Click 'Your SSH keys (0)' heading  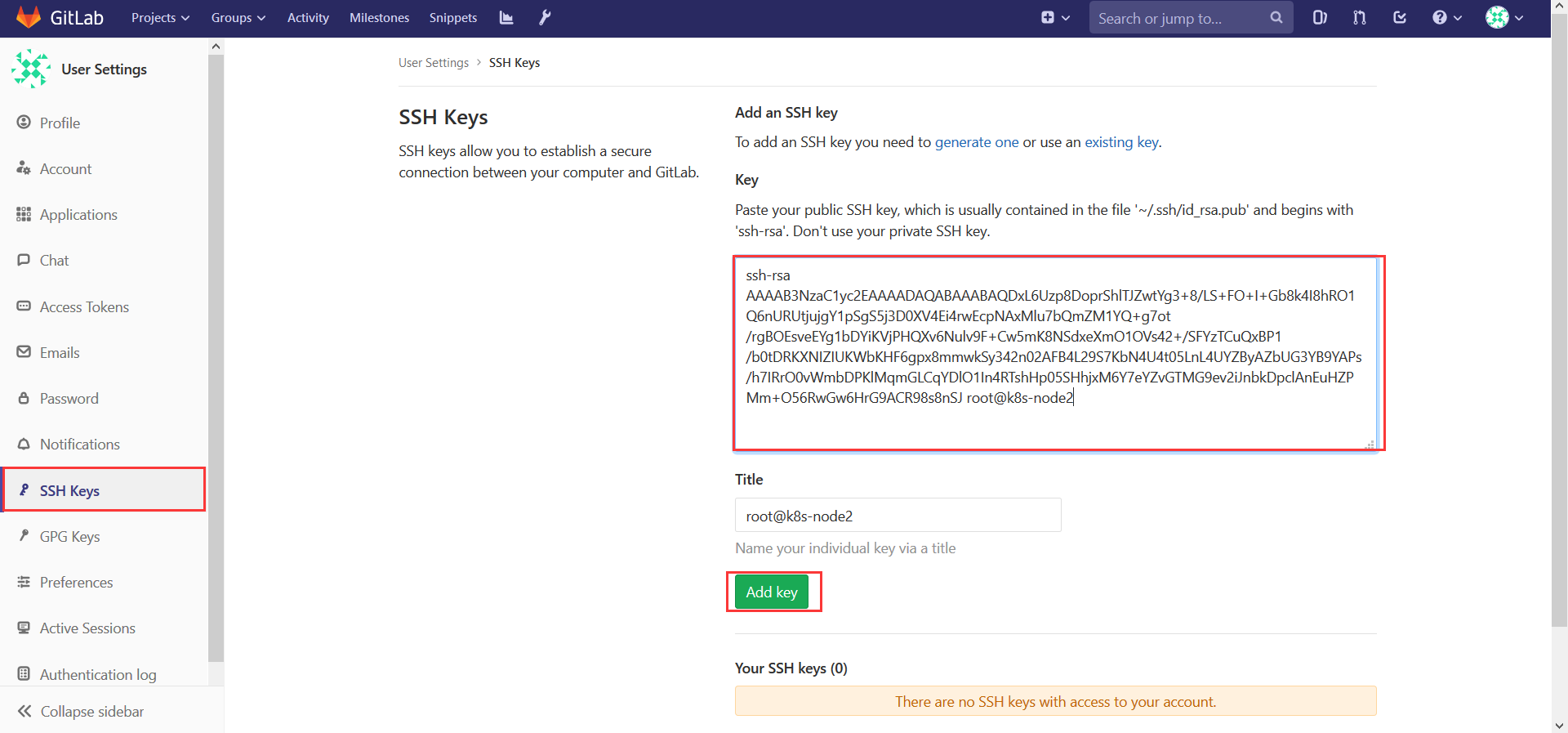click(791, 668)
